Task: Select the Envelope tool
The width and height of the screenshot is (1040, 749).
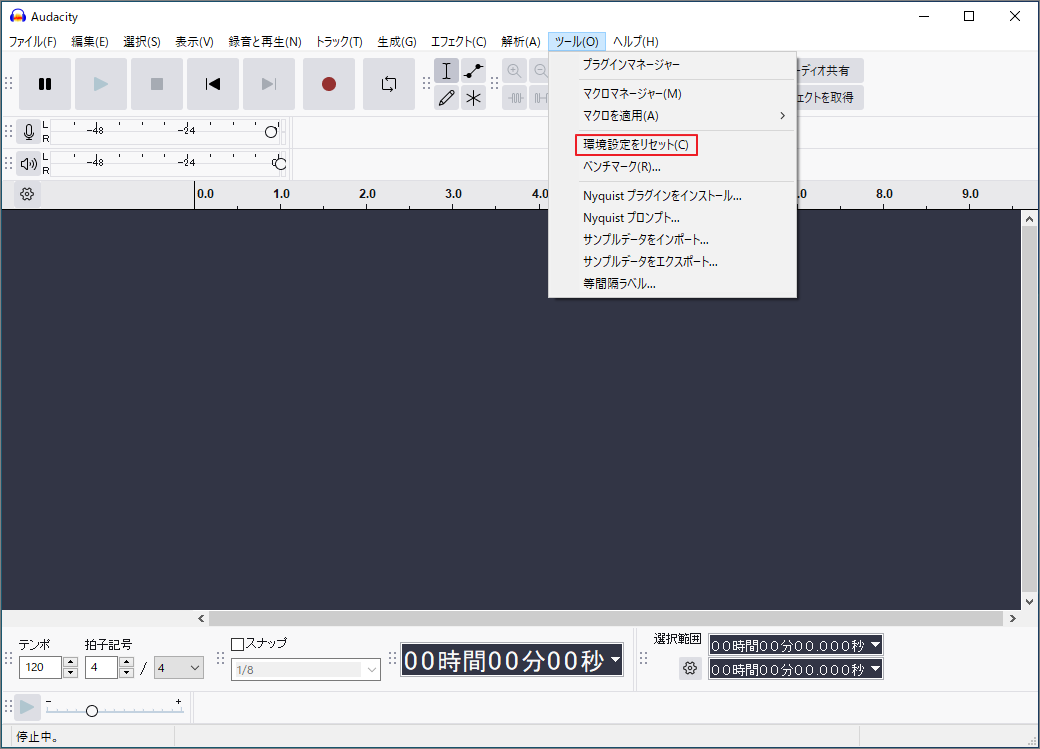Action: [474, 71]
